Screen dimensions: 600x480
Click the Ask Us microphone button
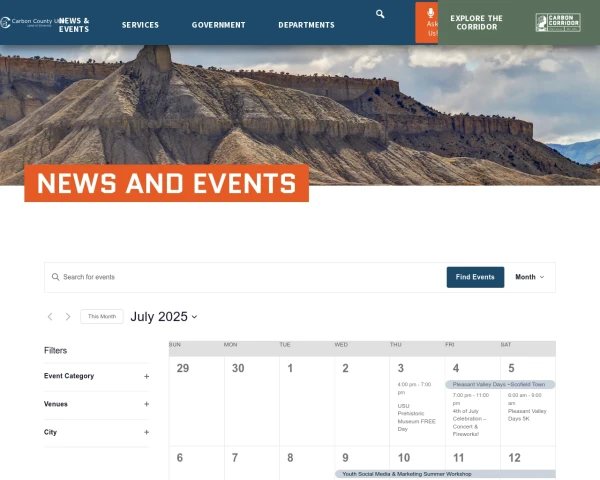click(427, 23)
